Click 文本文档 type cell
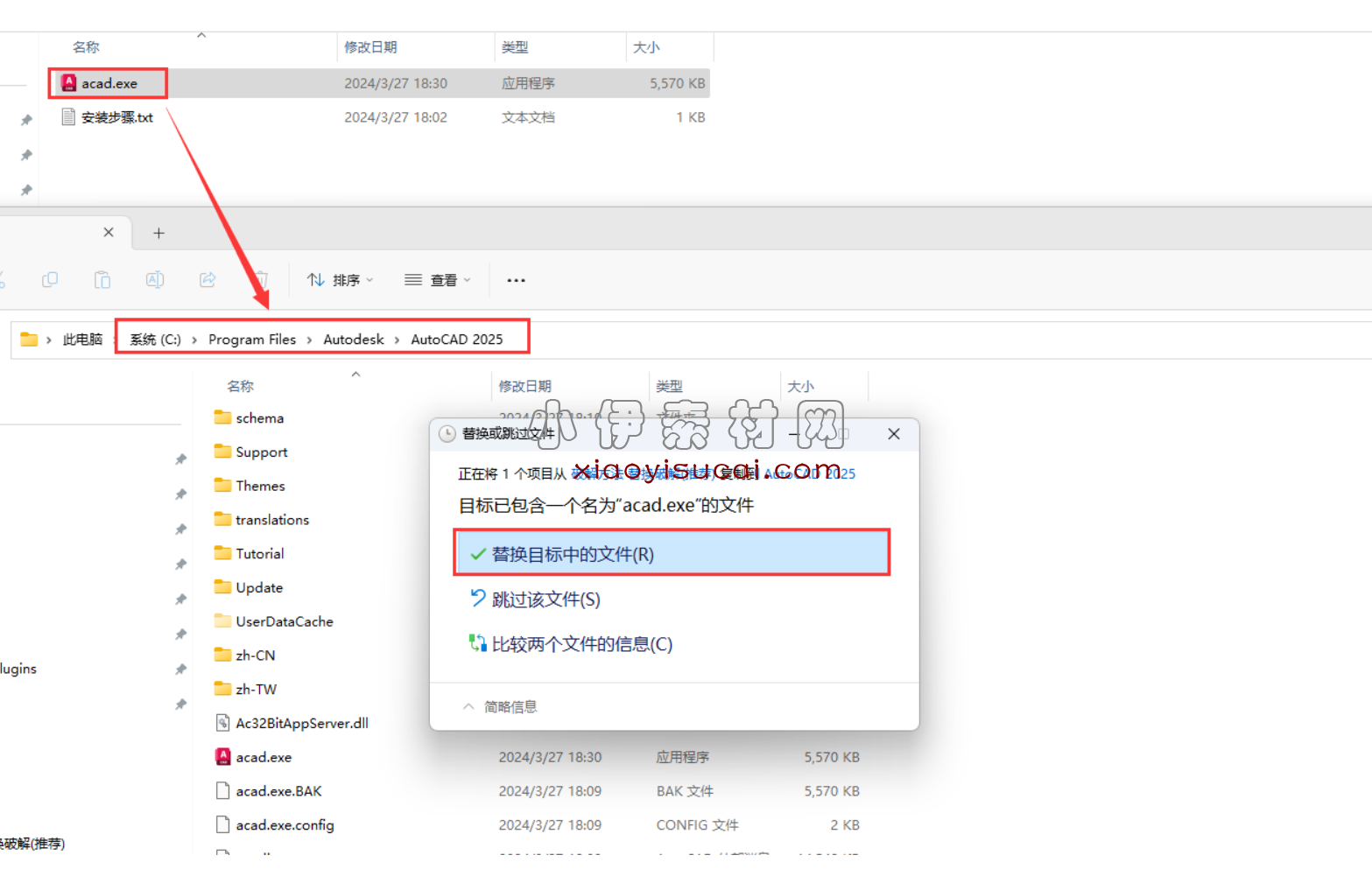This screenshot has height=883, width=1372. (528, 117)
